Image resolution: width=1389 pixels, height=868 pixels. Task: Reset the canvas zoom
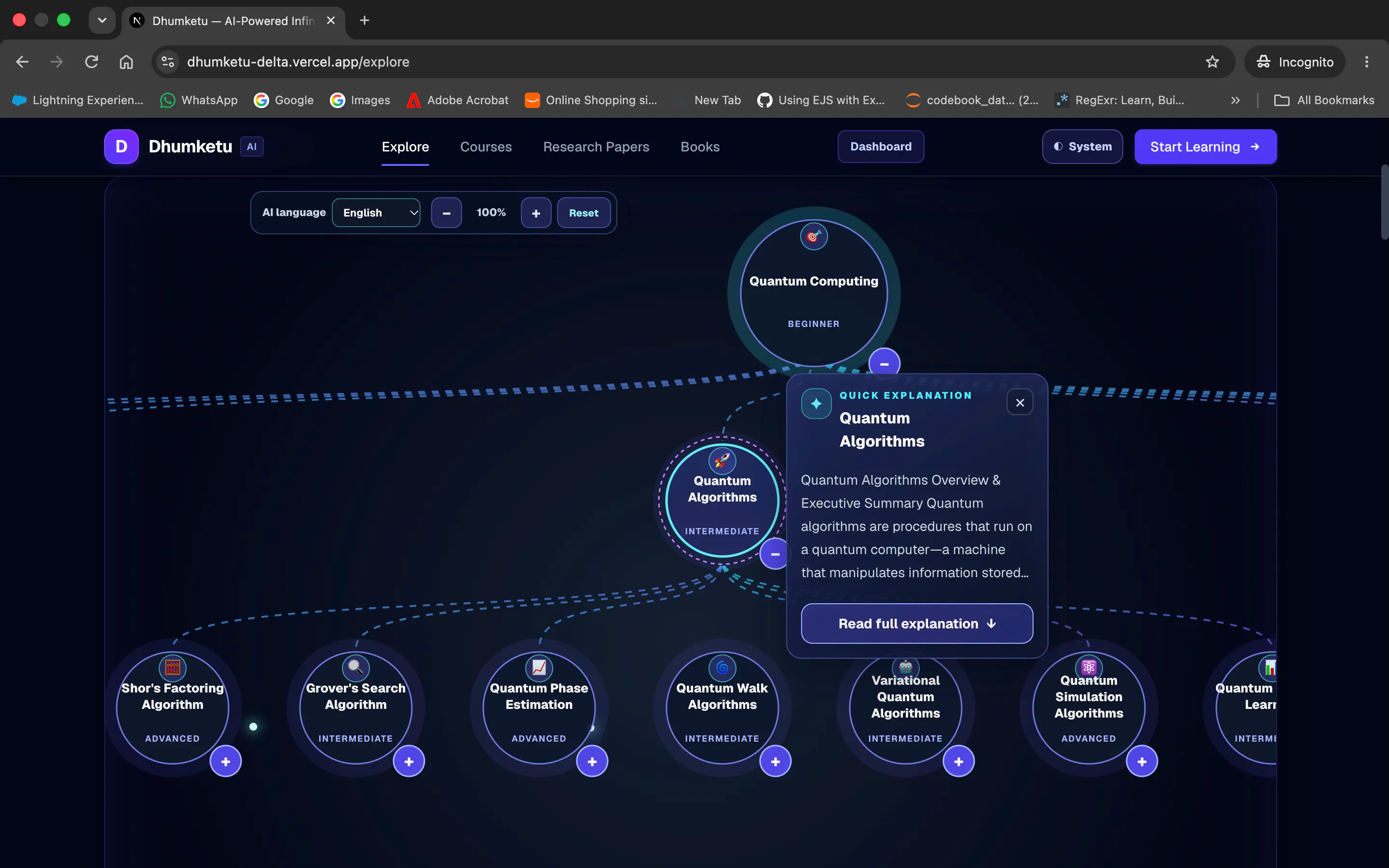pos(583,212)
